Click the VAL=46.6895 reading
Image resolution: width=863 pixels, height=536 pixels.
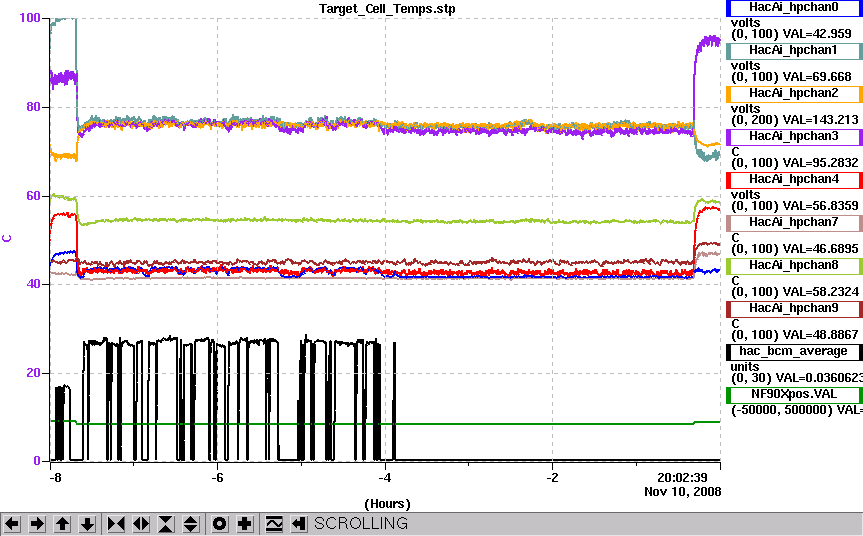(821, 248)
